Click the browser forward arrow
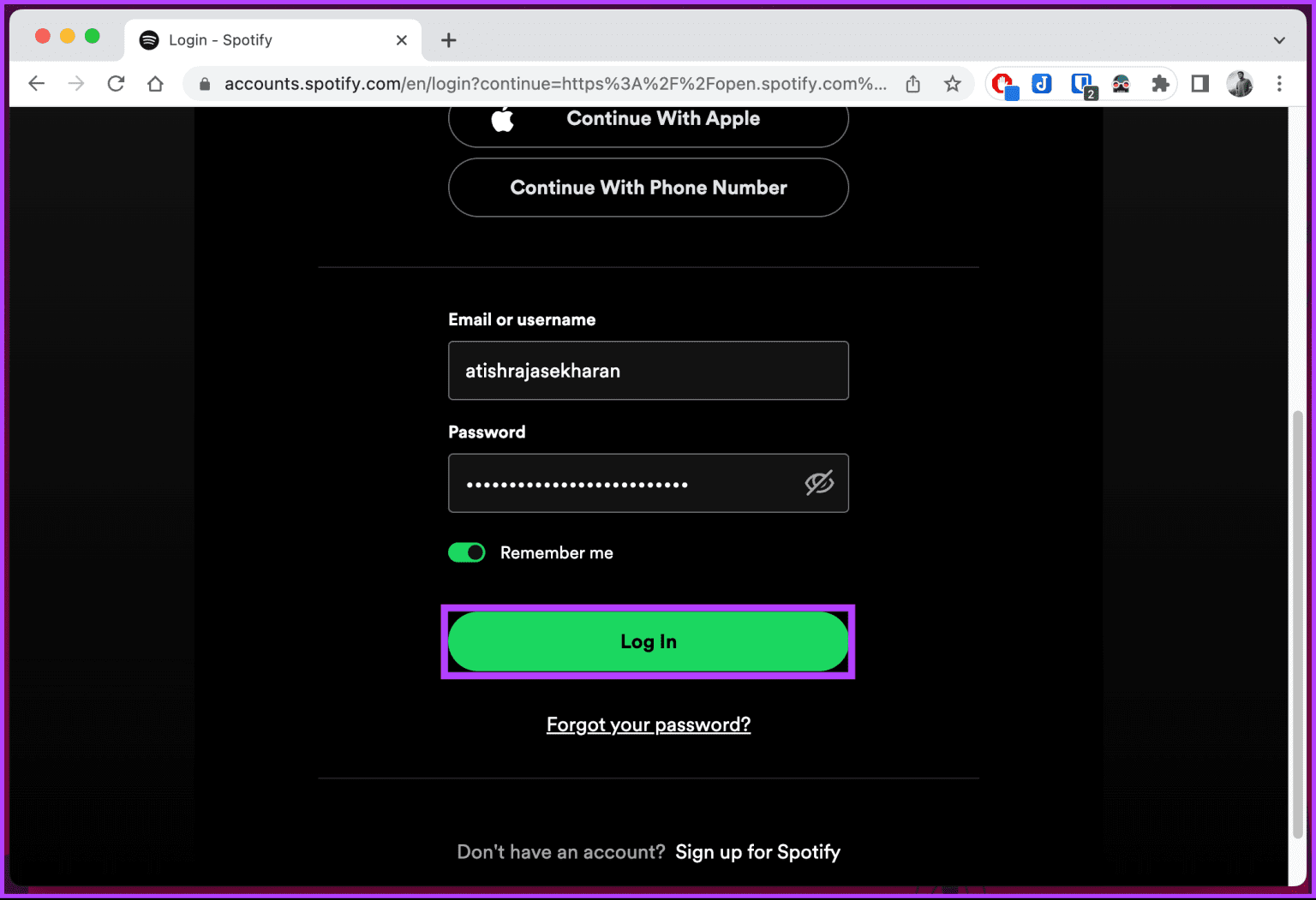 pyautogui.click(x=76, y=83)
